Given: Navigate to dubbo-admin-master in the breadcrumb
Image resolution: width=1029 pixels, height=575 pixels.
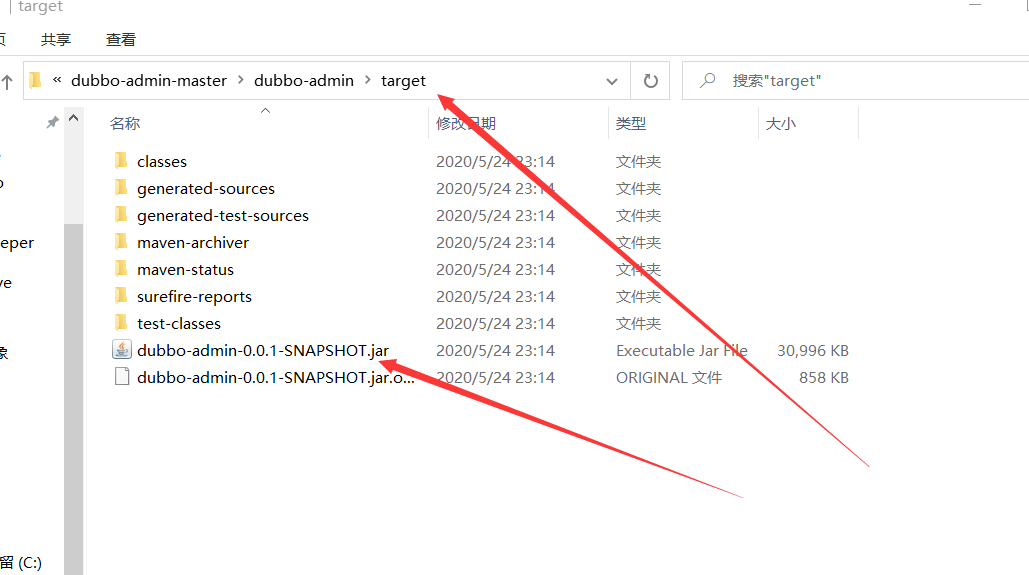Looking at the screenshot, I should click(x=149, y=81).
